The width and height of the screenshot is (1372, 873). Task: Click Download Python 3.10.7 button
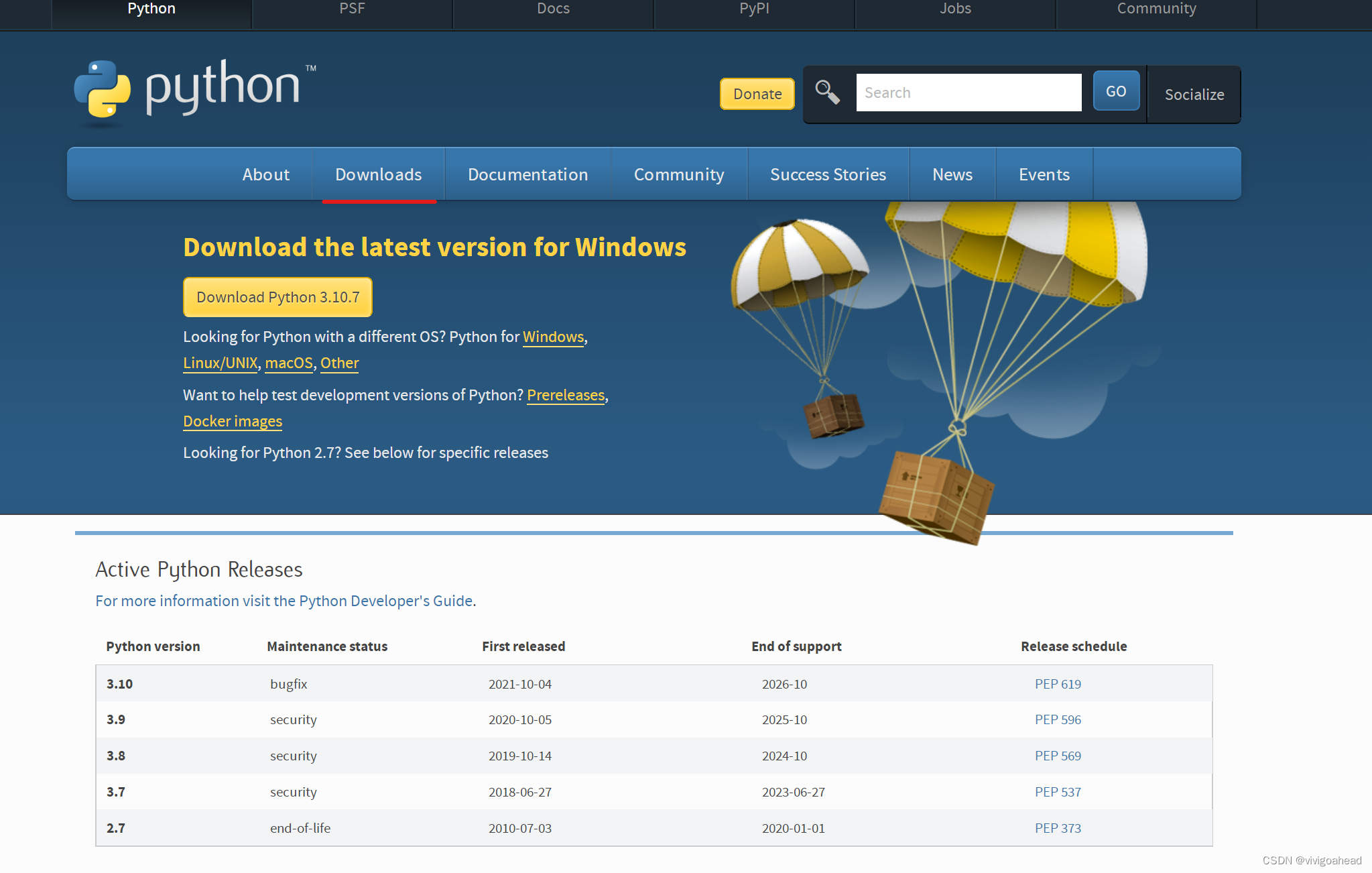[x=277, y=297]
